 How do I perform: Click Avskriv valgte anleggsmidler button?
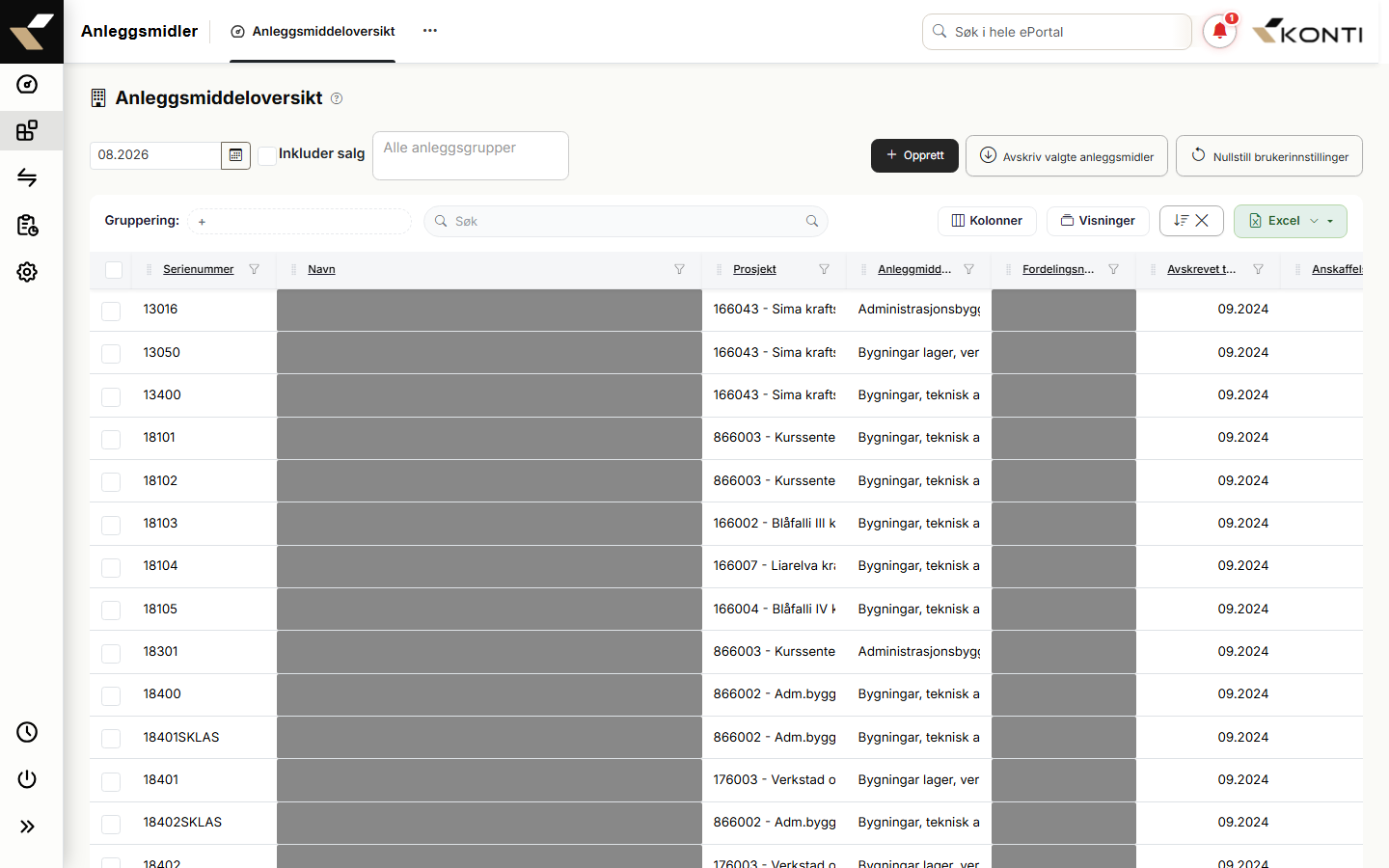pos(1067,155)
